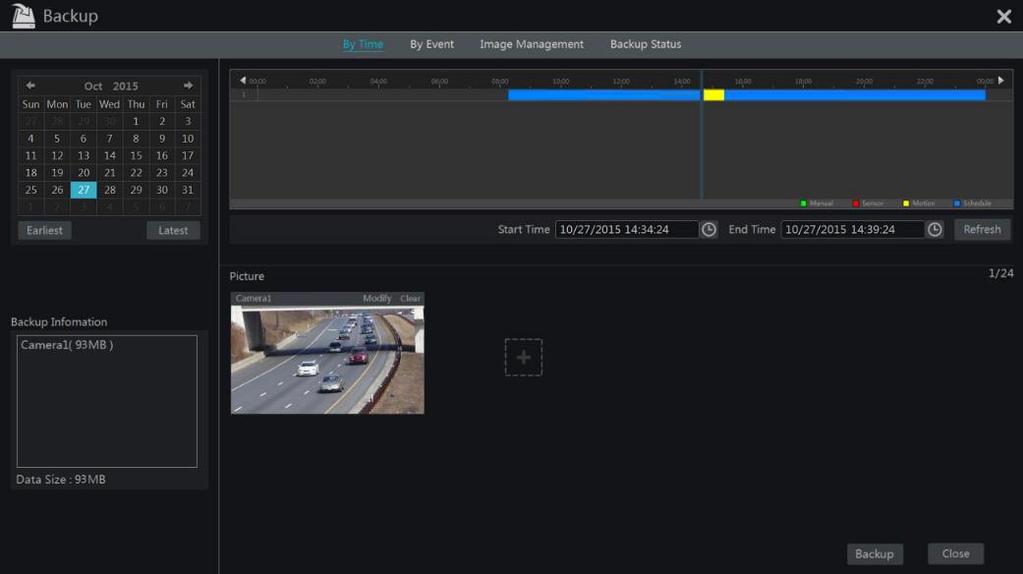Clear the Camera1 picture
Viewport: 1023px width, 574px height.
410,298
